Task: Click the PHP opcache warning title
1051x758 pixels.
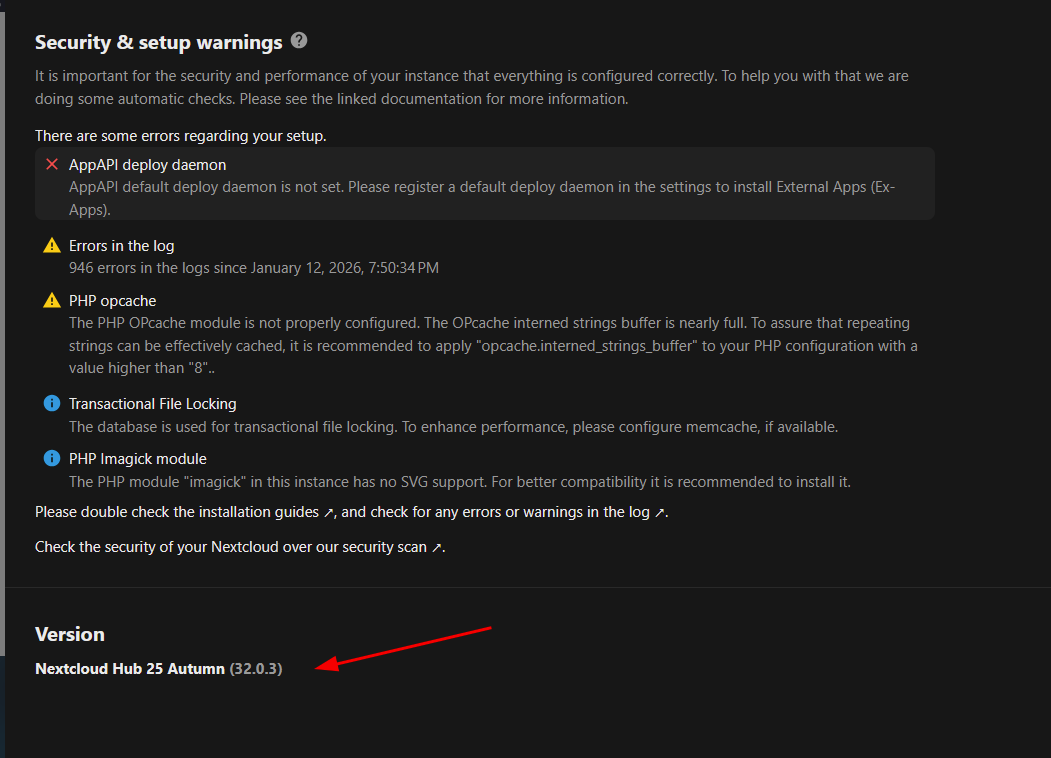Action: point(112,301)
